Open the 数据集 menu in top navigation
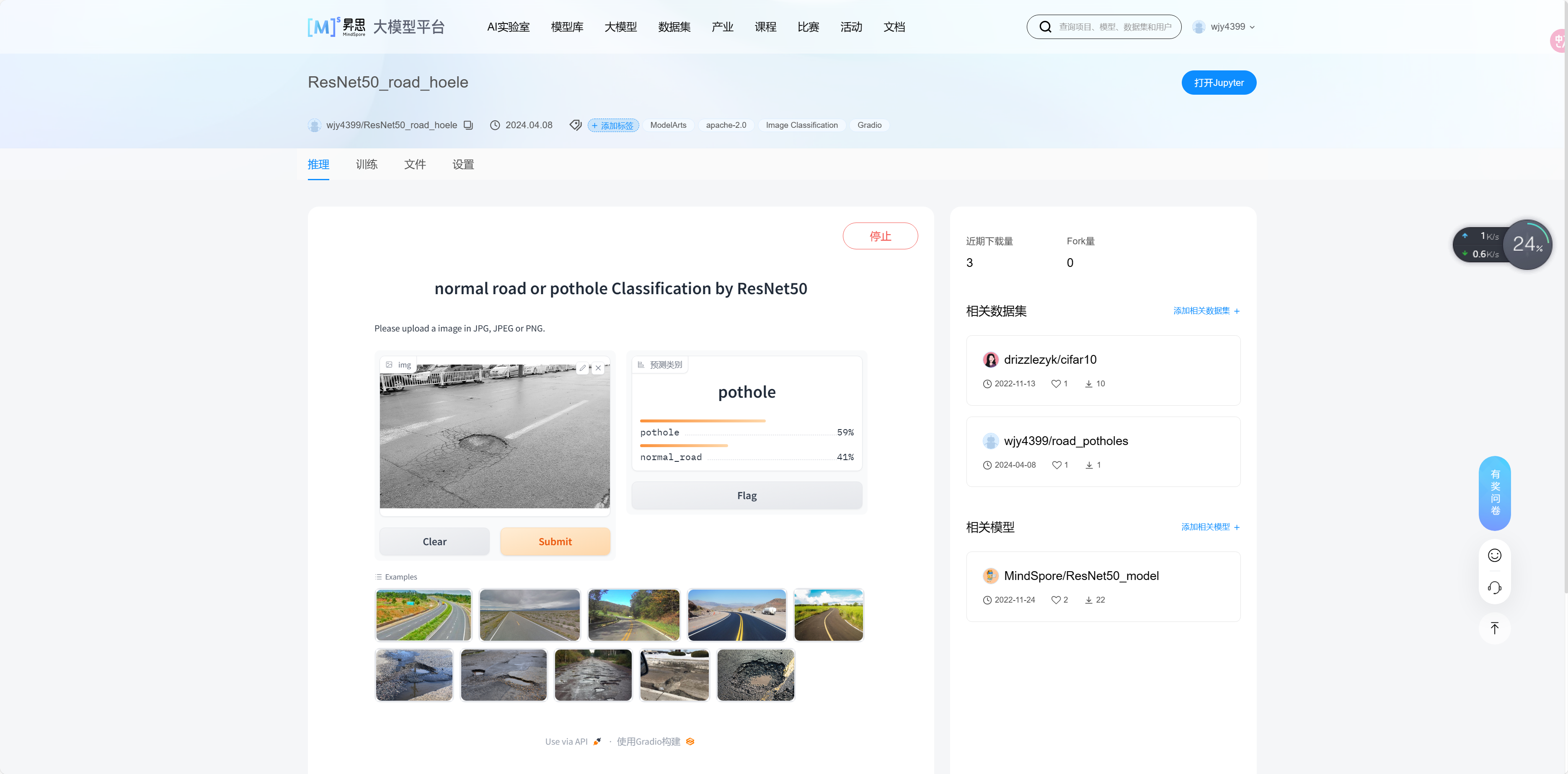The image size is (1568, 774). 674,27
